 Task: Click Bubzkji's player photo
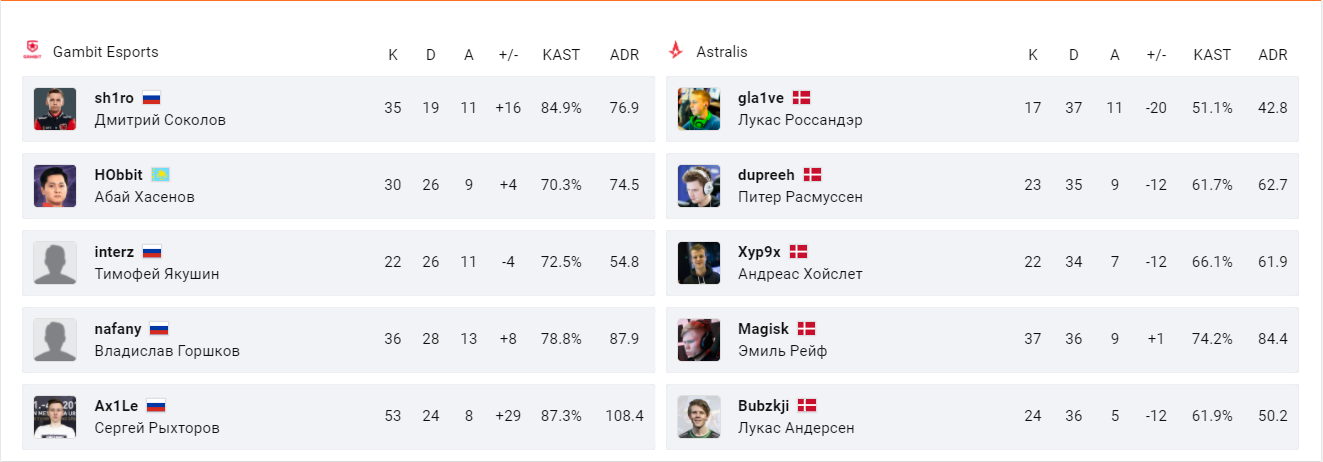point(699,416)
